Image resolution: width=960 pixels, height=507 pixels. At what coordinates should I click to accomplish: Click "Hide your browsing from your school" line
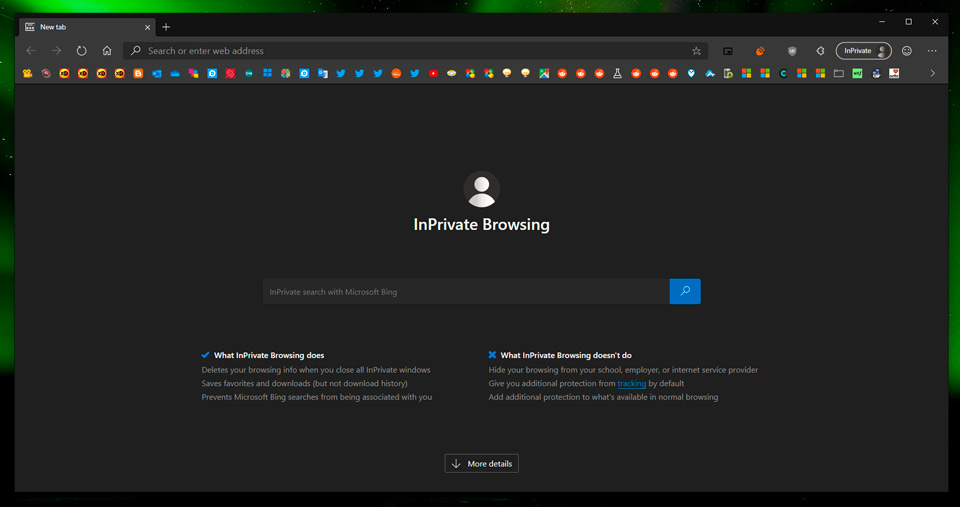tap(623, 370)
